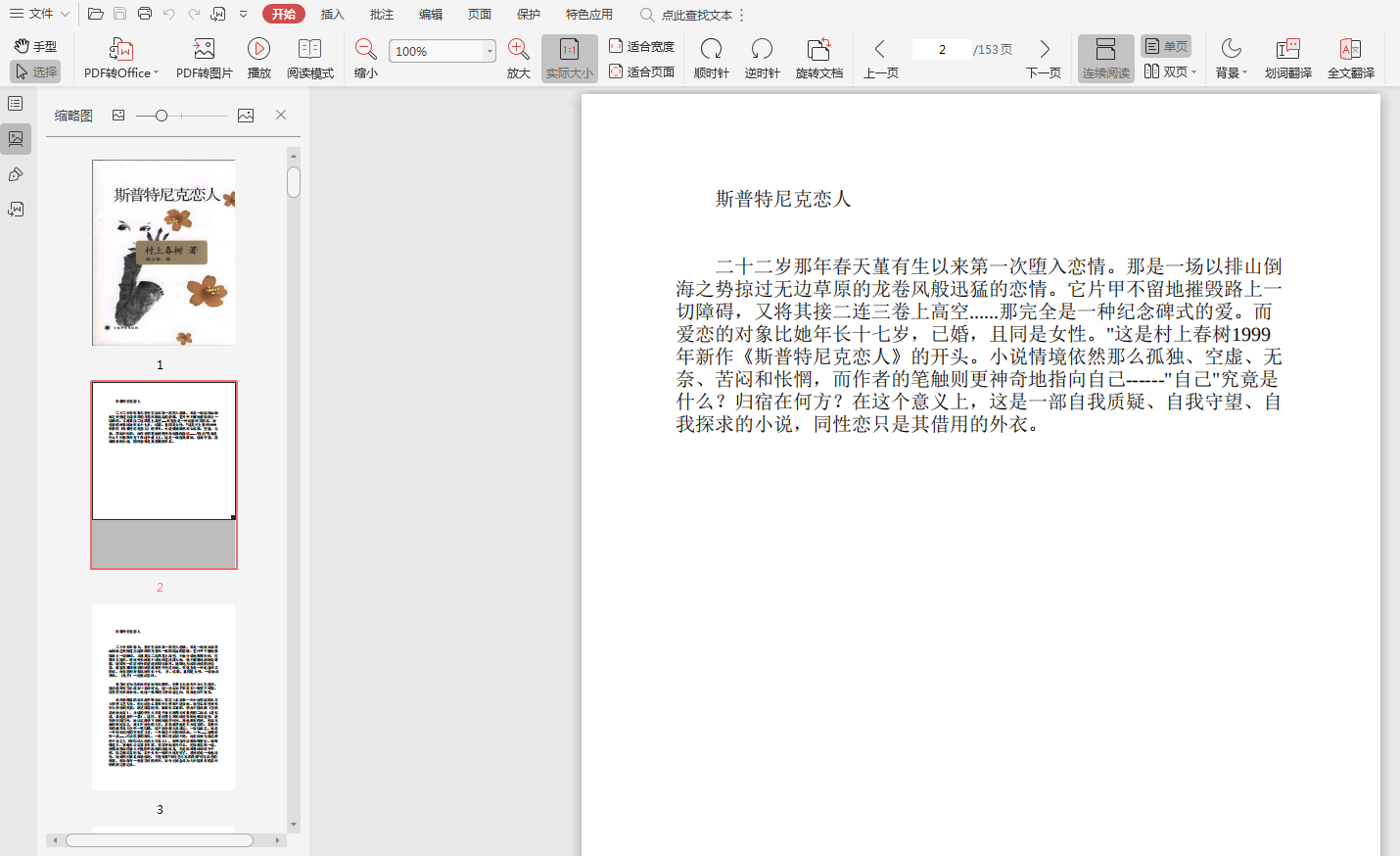Click the 缩略图 panel title
Screen dimensions: 1400x856
[73, 116]
